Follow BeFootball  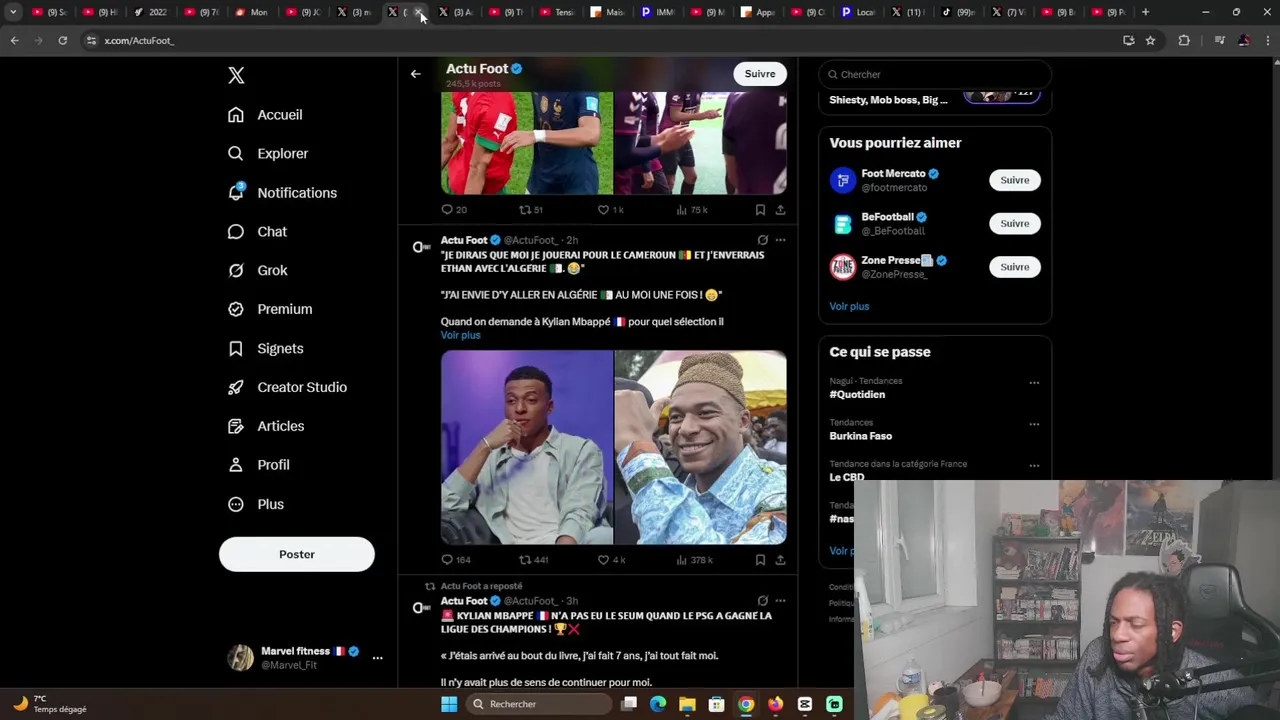[1015, 223]
